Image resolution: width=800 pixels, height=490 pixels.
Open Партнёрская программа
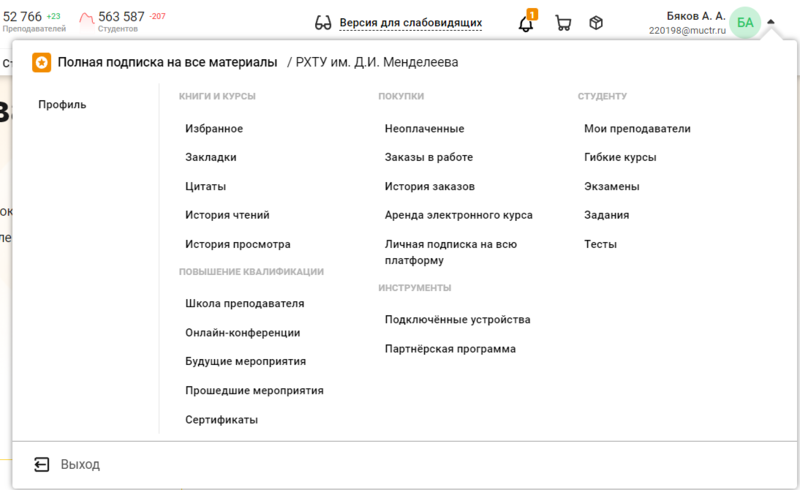click(450, 349)
